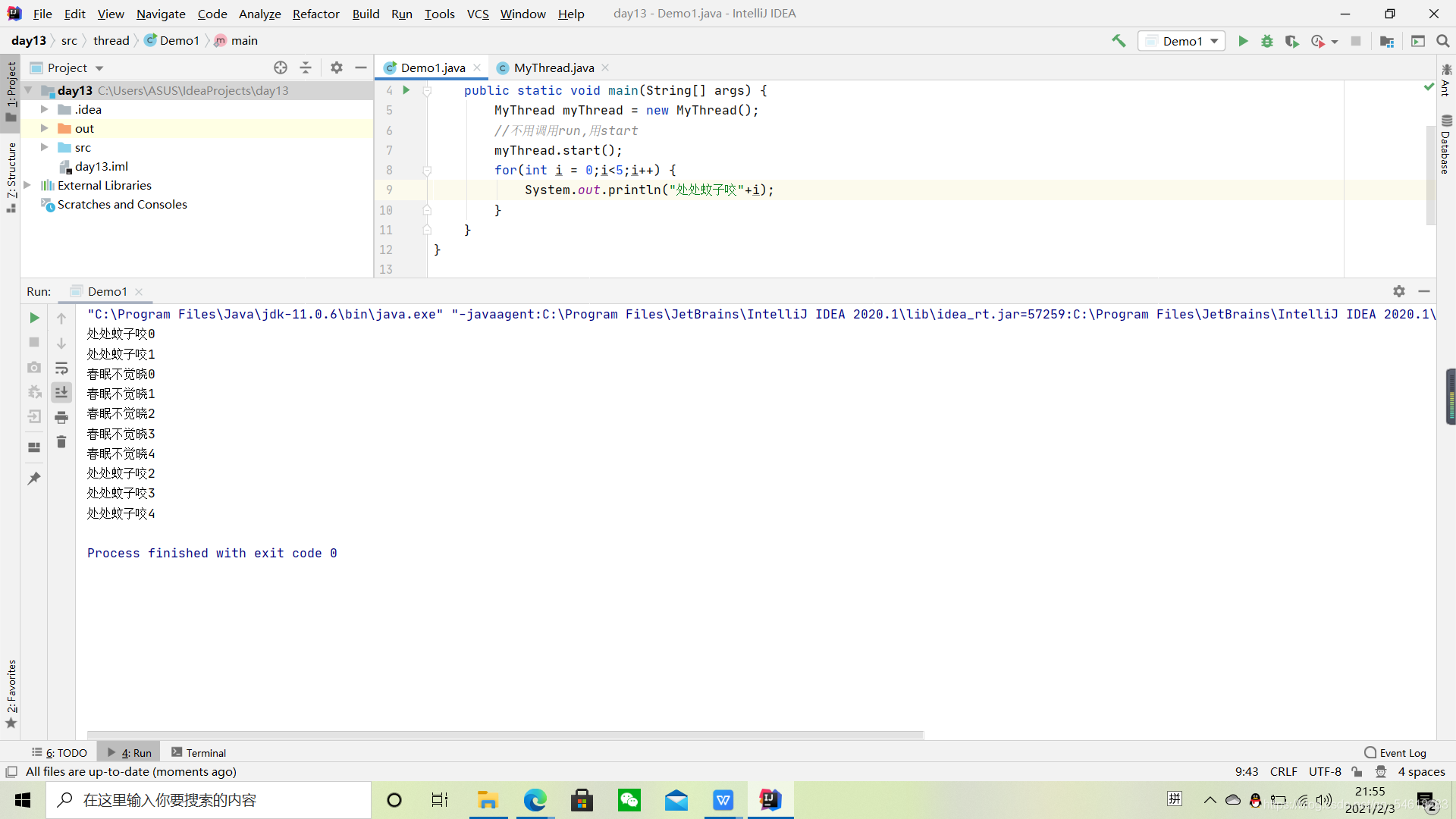1456x819 pixels.
Task: Run Demo1 with the toolbar play button
Action: (x=1243, y=41)
